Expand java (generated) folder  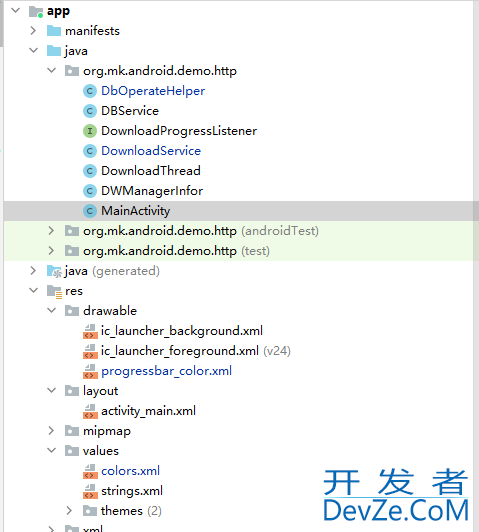[33, 271]
